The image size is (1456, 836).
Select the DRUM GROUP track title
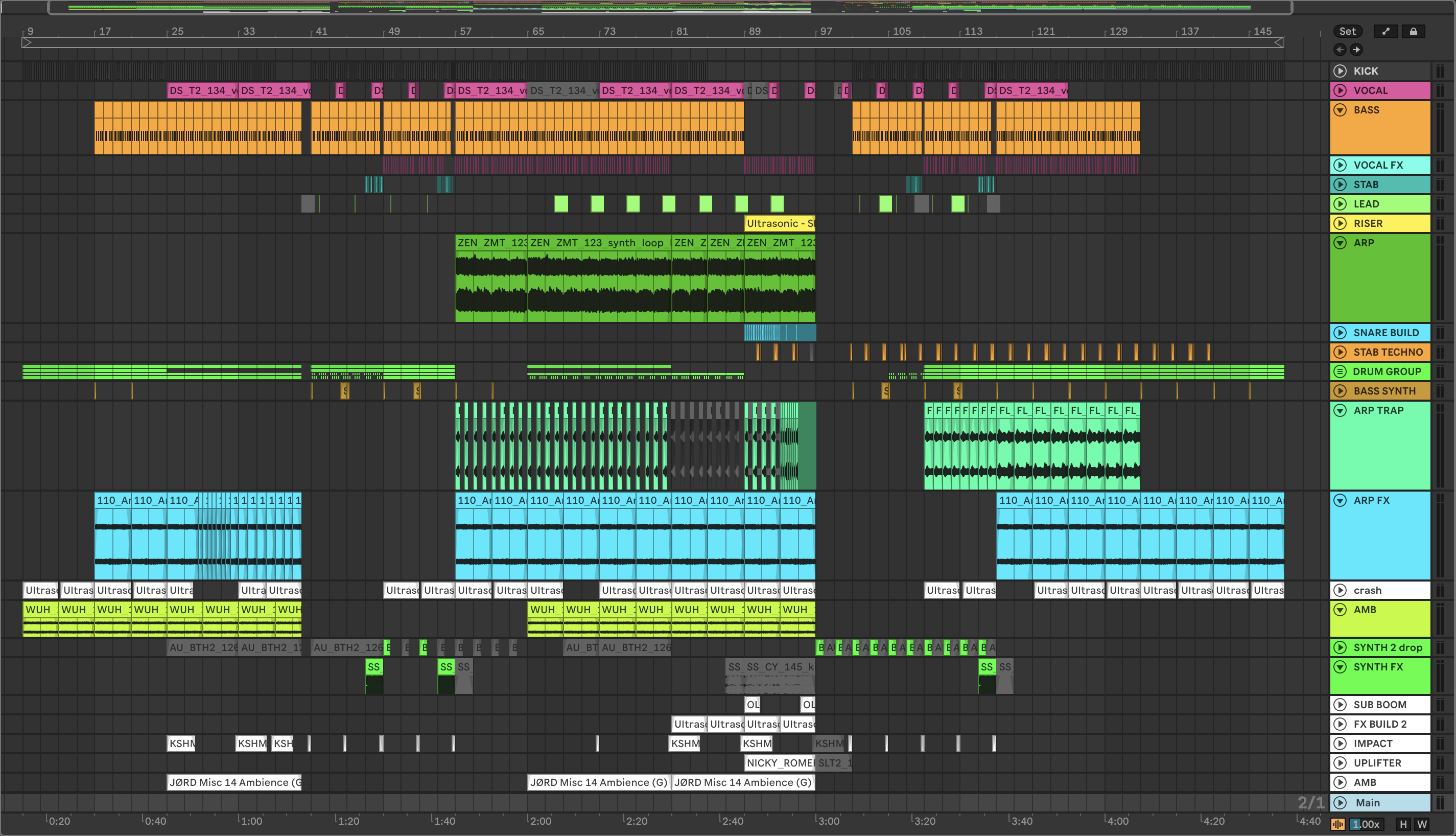coord(1387,371)
